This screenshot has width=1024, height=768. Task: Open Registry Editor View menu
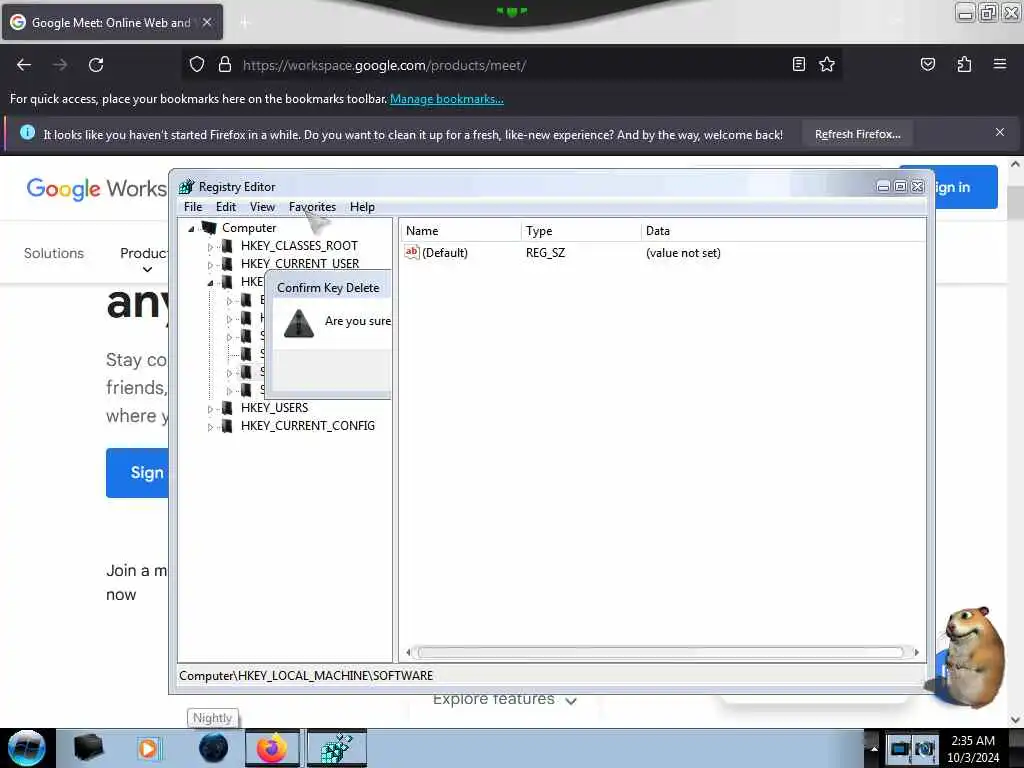(263, 206)
